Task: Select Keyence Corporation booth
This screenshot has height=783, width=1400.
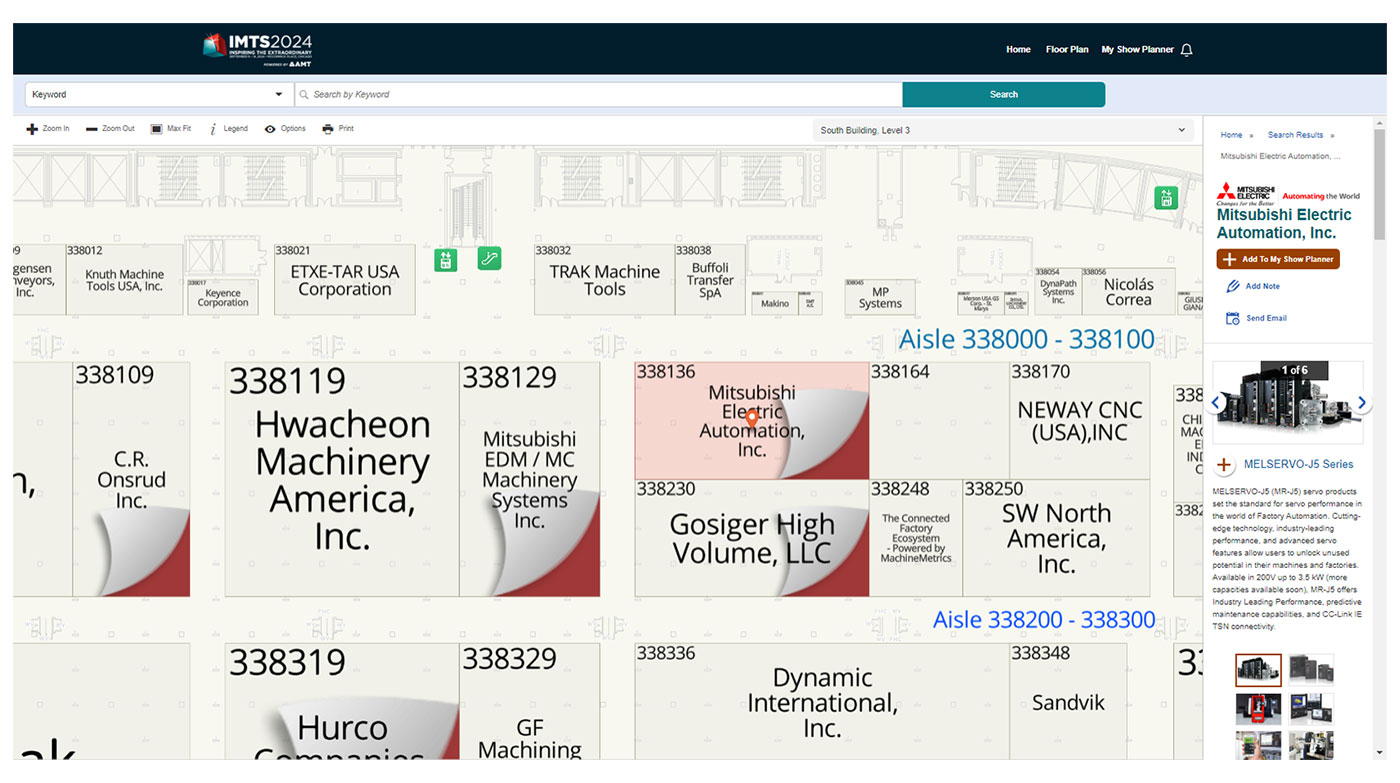Action: (x=223, y=297)
